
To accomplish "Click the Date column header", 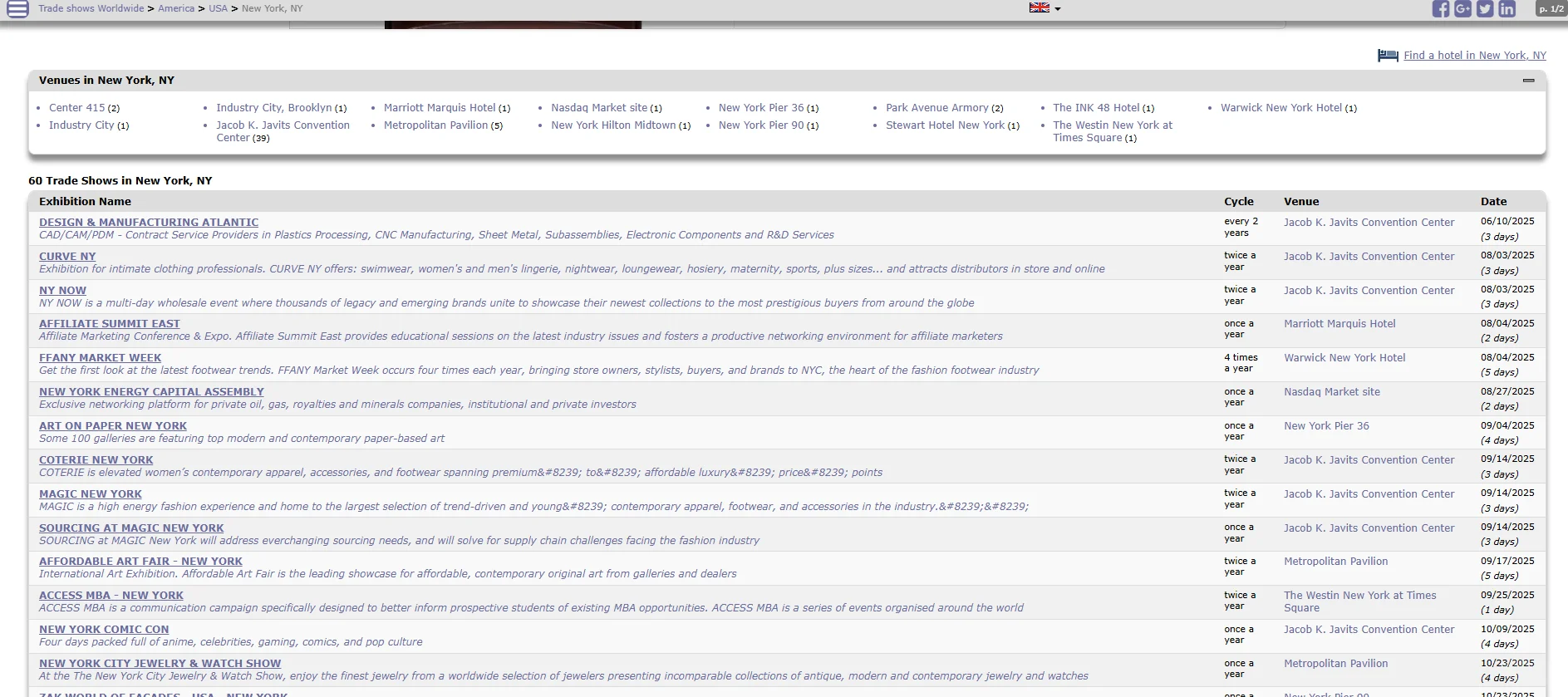I will point(1493,202).
